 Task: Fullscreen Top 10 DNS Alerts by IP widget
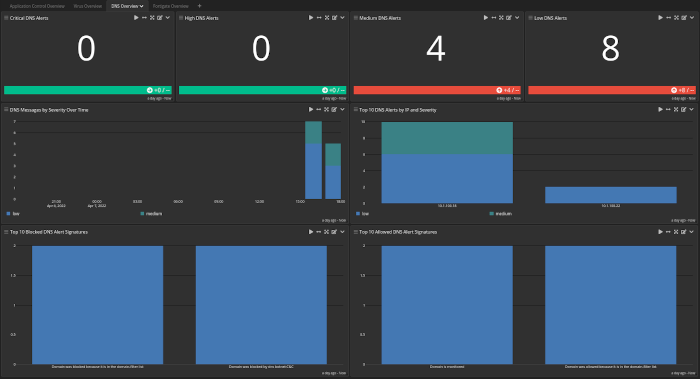(x=676, y=109)
